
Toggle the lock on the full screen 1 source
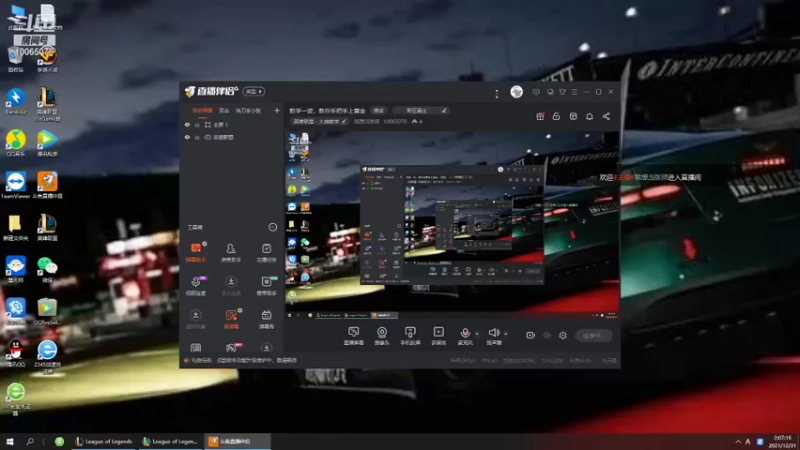click(x=197, y=124)
